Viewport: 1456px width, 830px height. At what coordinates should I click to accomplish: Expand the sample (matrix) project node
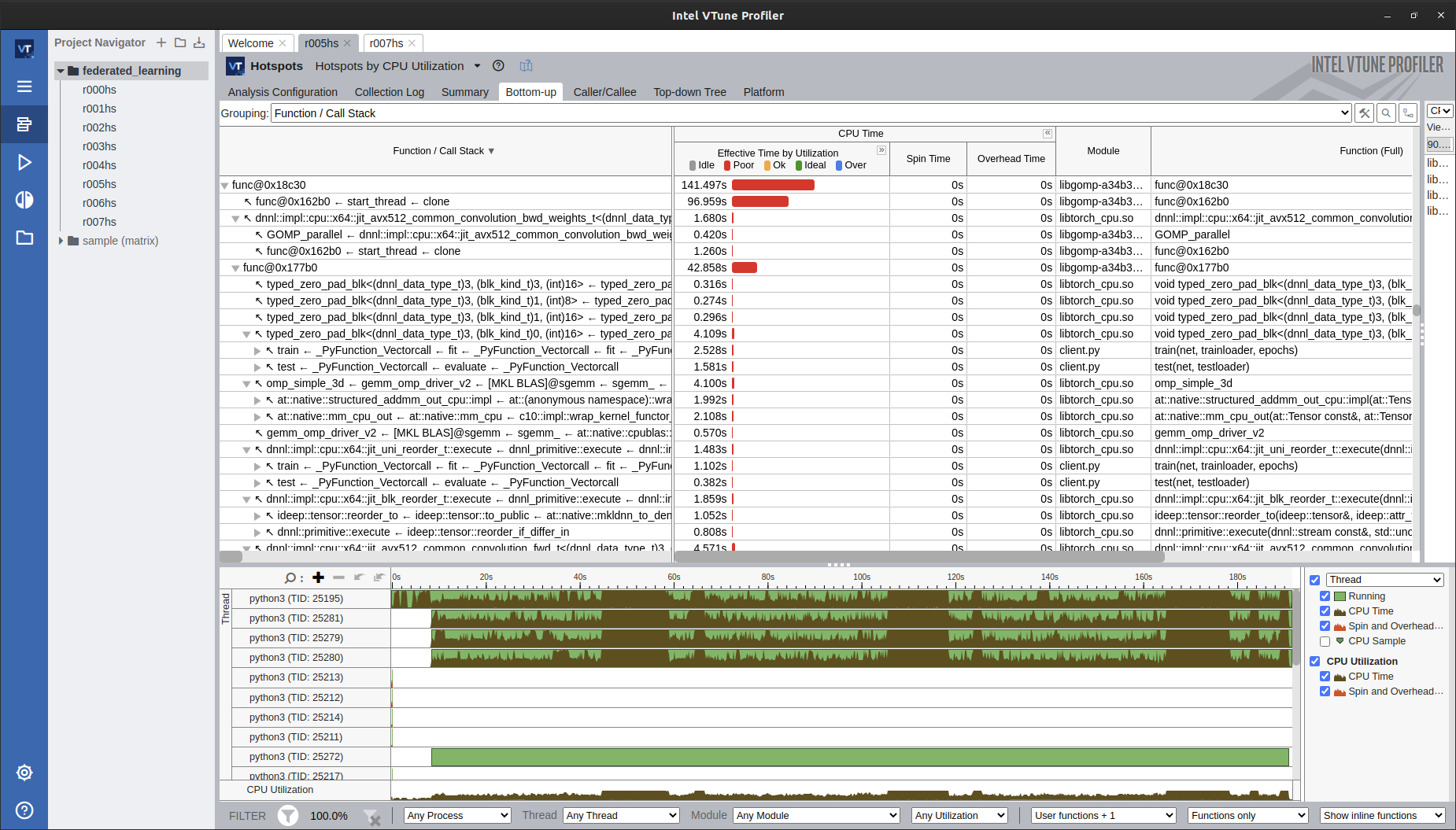click(61, 241)
